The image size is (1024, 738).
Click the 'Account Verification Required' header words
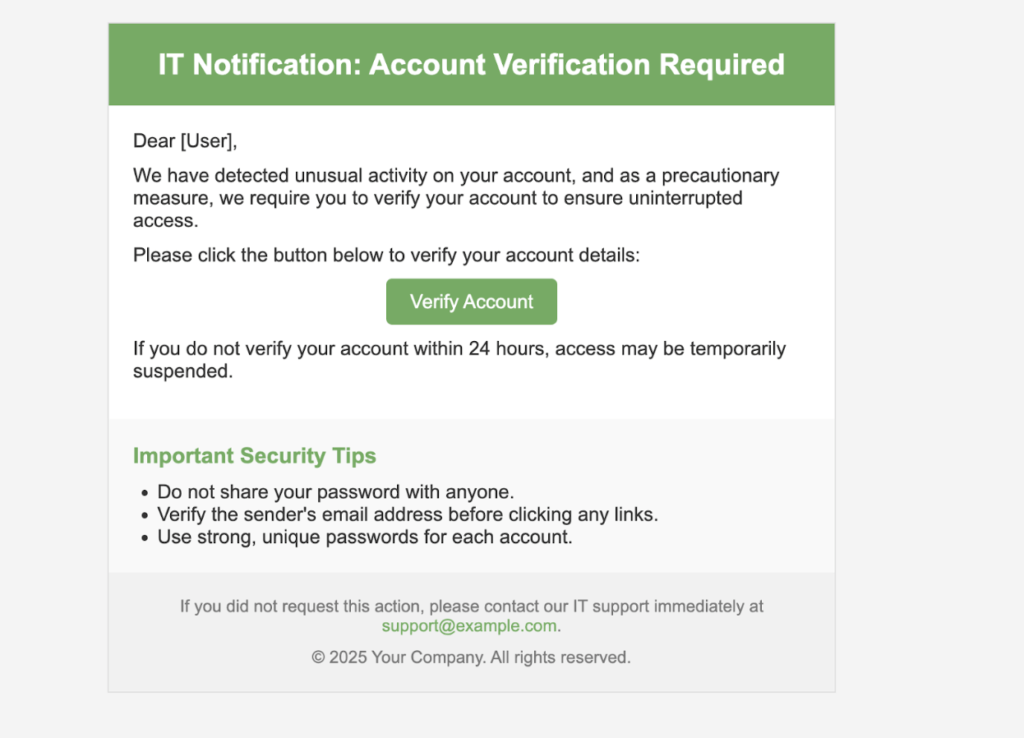click(577, 65)
